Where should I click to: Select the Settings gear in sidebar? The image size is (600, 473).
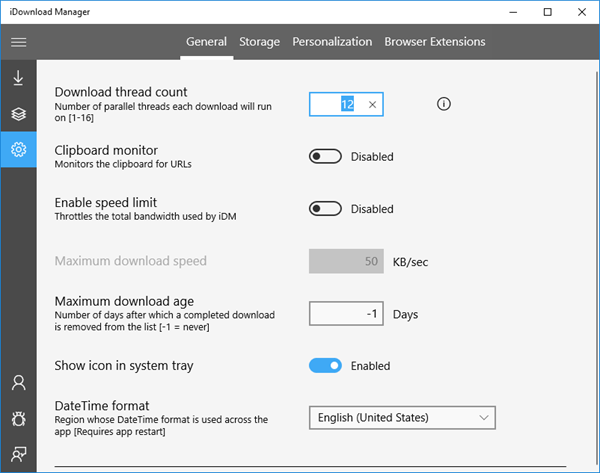pos(18,150)
